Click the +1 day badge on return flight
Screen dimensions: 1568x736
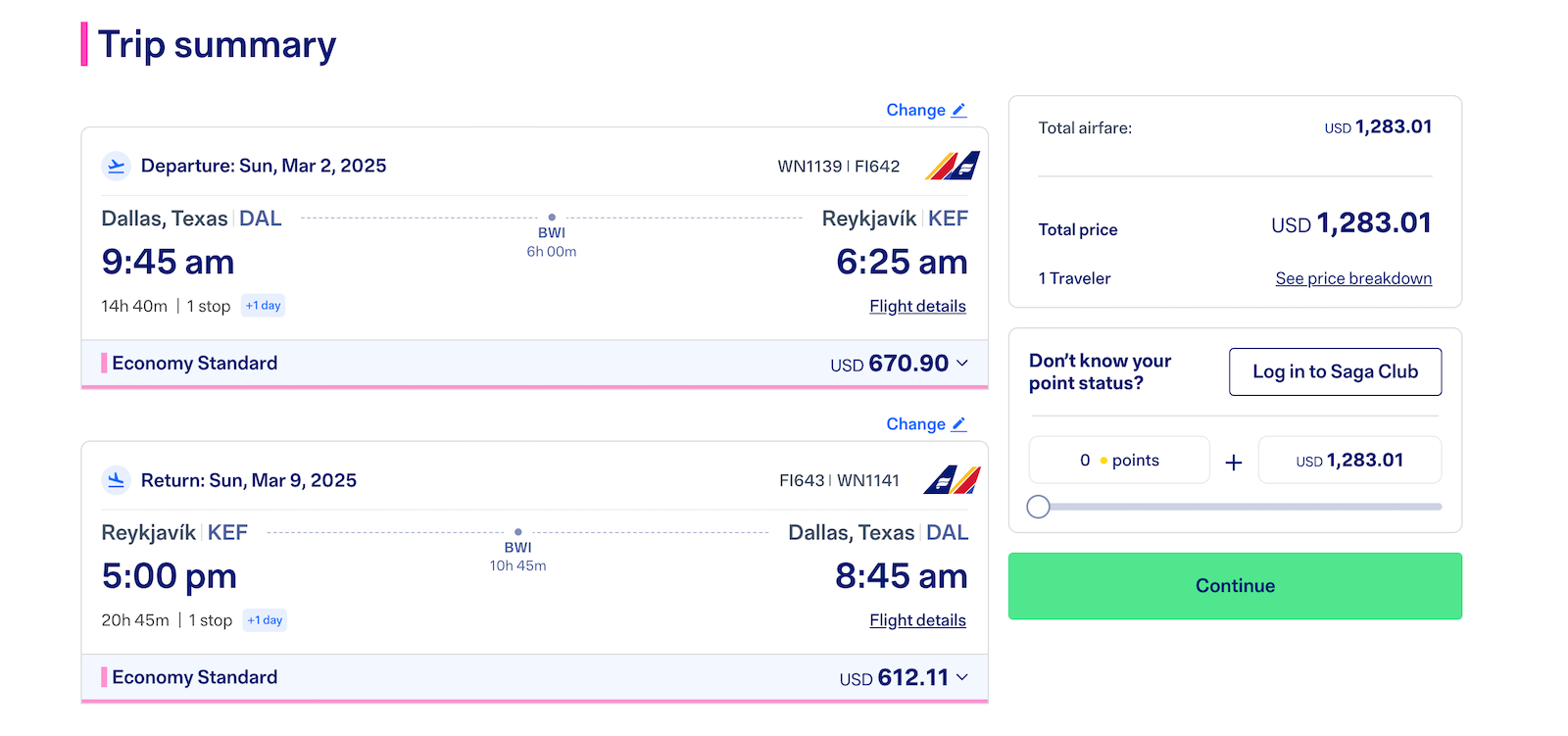coord(265,620)
